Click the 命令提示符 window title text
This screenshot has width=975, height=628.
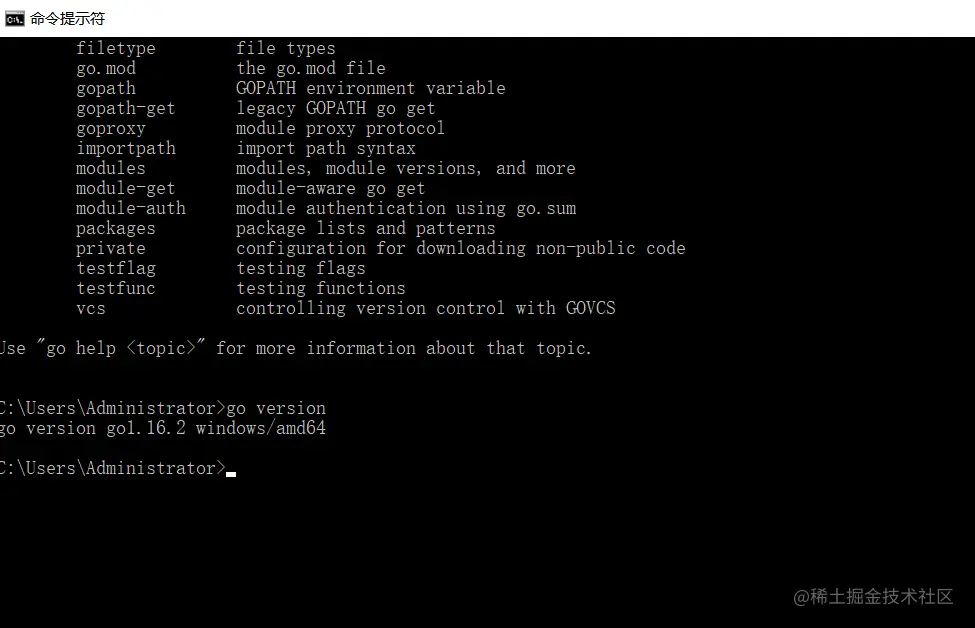[67, 18]
